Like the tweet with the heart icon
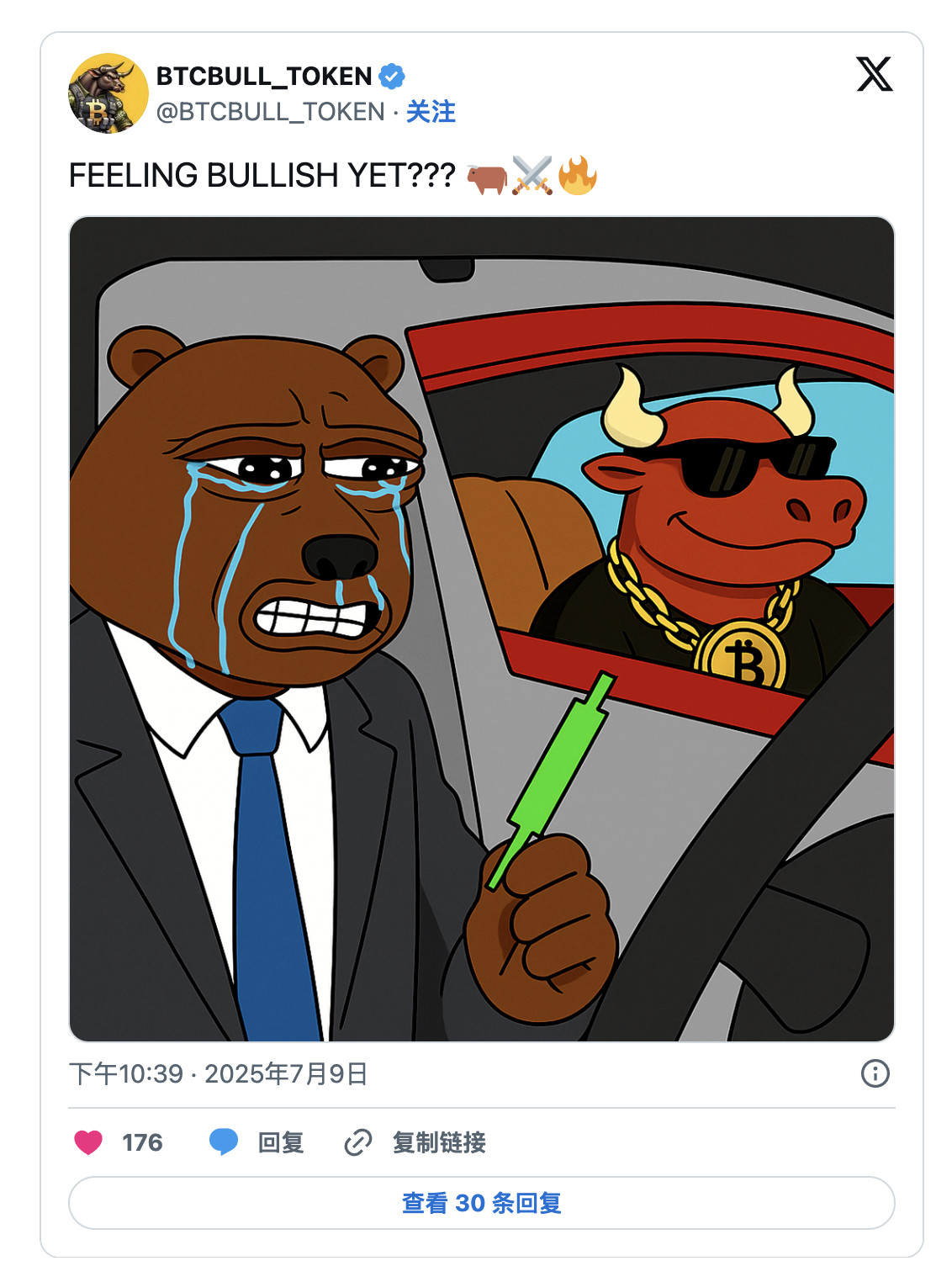Viewport: 952px width, 1282px height. point(88,1142)
